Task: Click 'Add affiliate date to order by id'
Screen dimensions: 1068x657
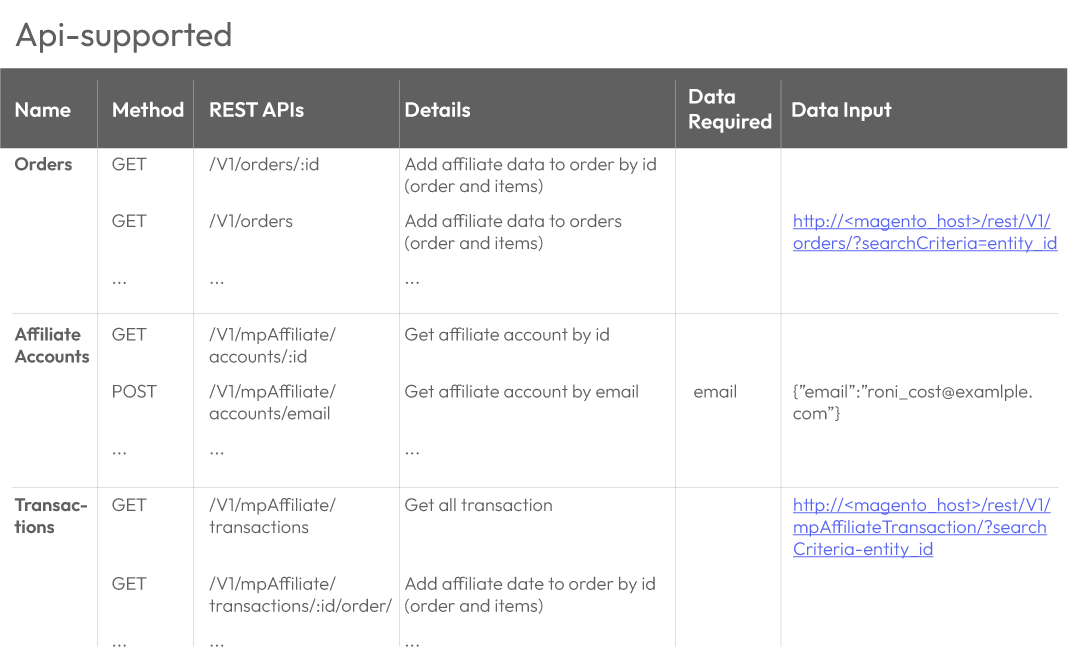Action: click(530, 594)
